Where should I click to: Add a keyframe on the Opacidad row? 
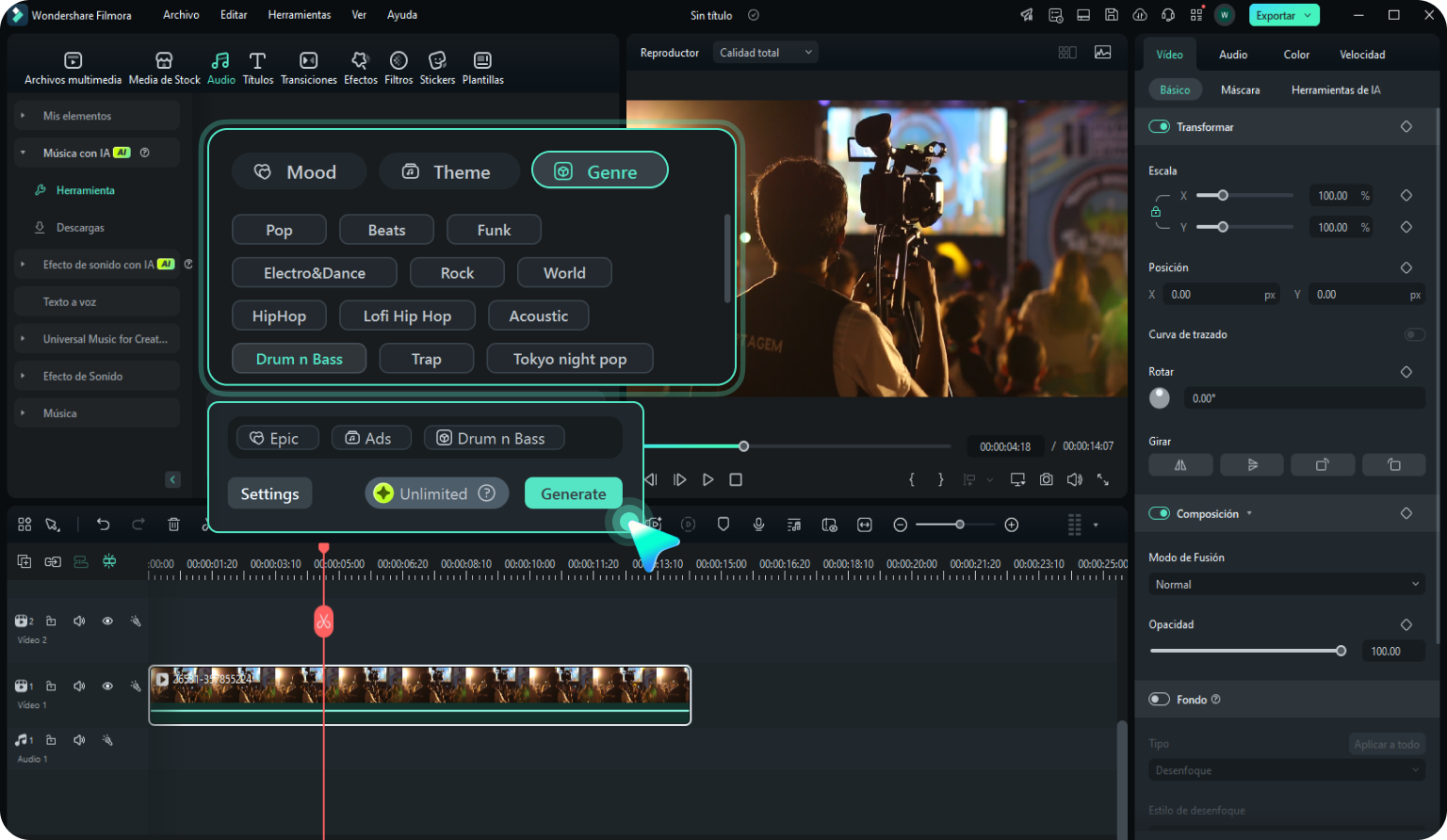(1406, 624)
